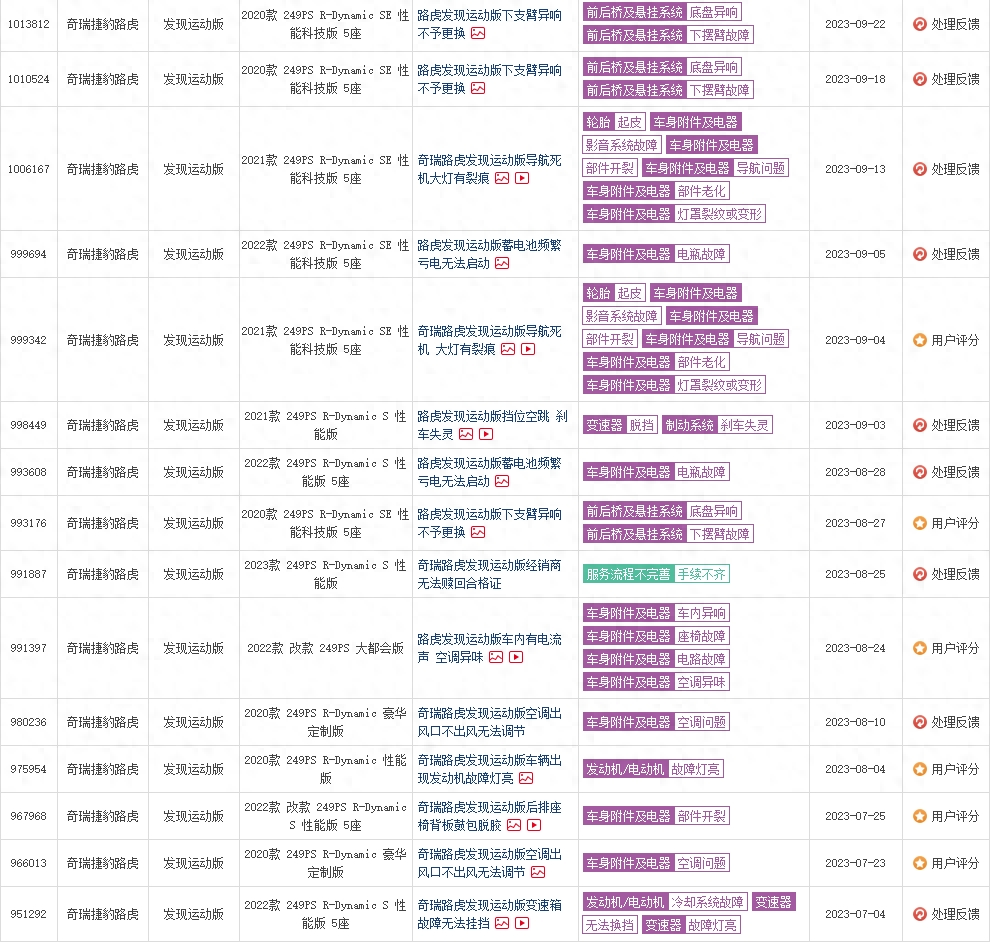
Task: View image icon for complaint 951292
Action: coord(502,923)
